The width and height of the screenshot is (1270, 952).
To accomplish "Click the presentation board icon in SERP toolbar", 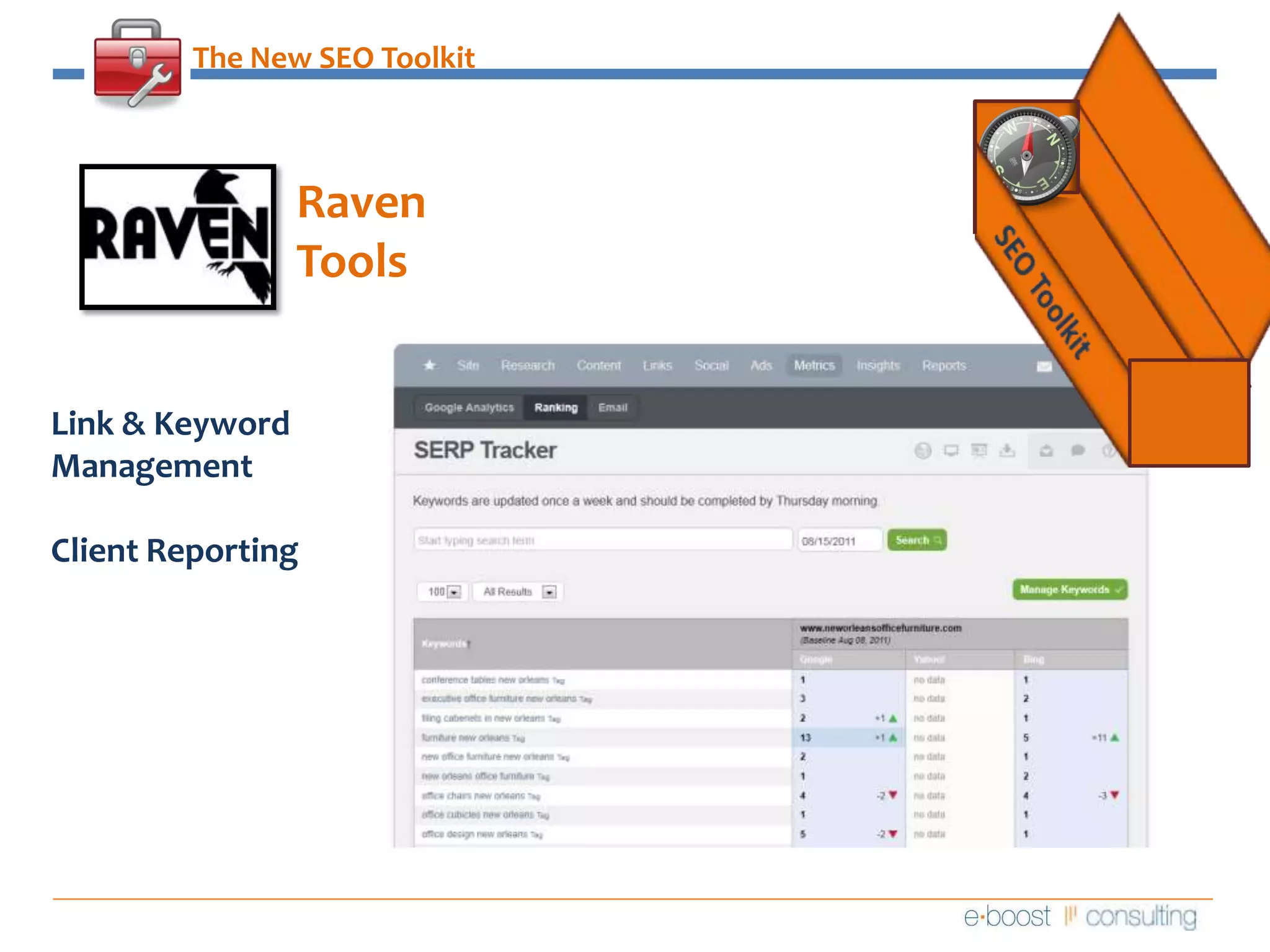I will pos(979,451).
